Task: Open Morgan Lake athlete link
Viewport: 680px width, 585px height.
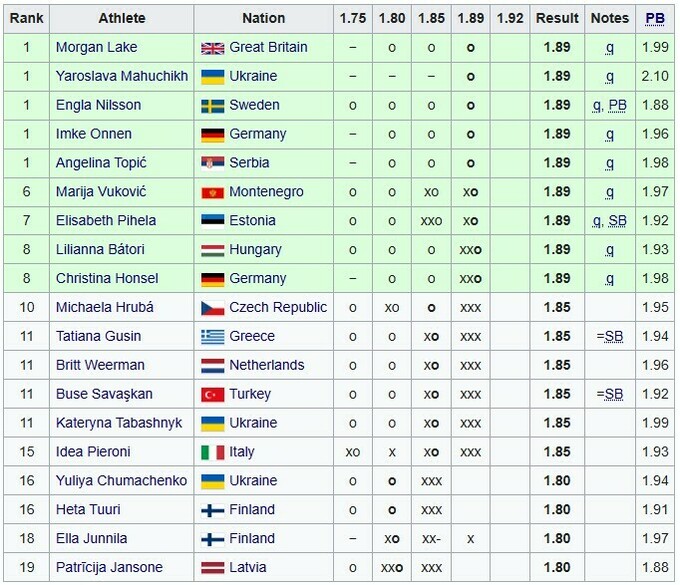Action: tap(96, 47)
